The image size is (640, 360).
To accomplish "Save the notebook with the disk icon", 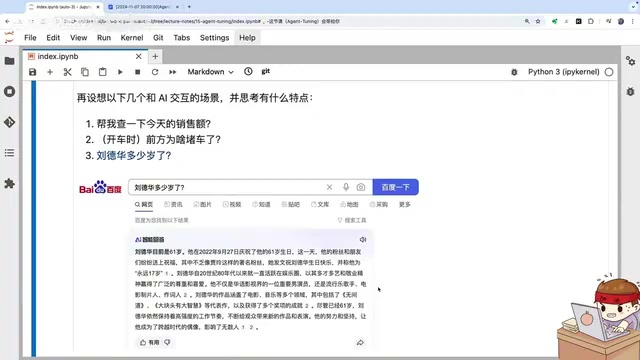I will (x=33, y=72).
